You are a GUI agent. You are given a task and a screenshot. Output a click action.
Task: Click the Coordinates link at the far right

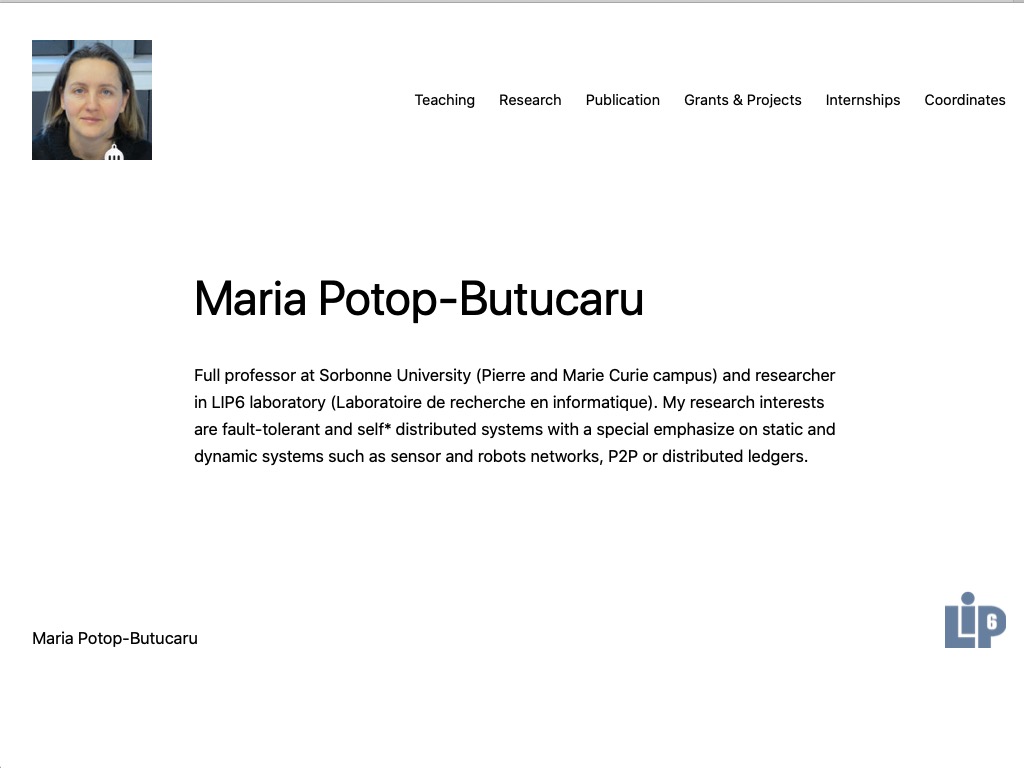[965, 100]
